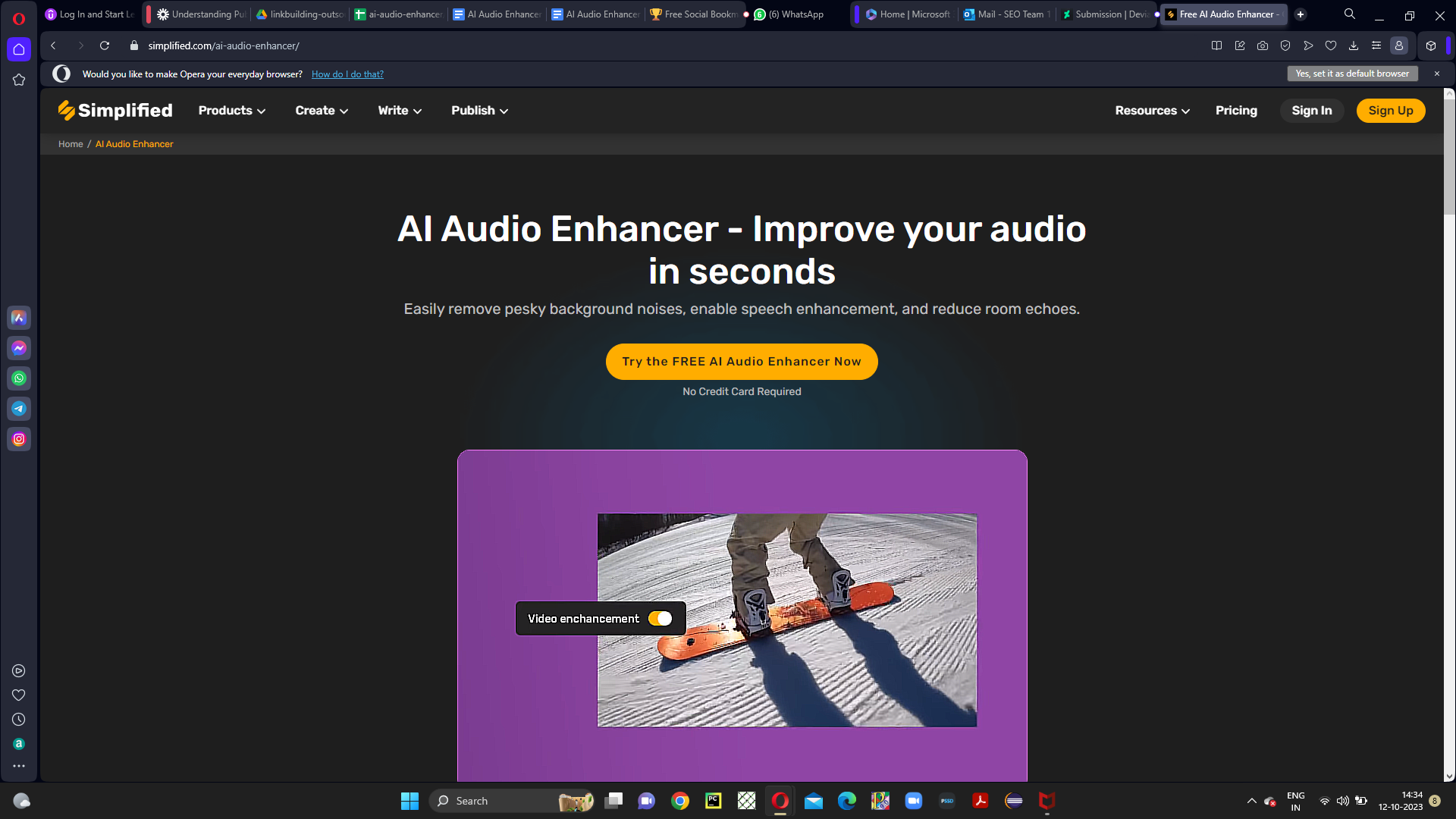
Task: Reload the current page
Action: coord(105,45)
